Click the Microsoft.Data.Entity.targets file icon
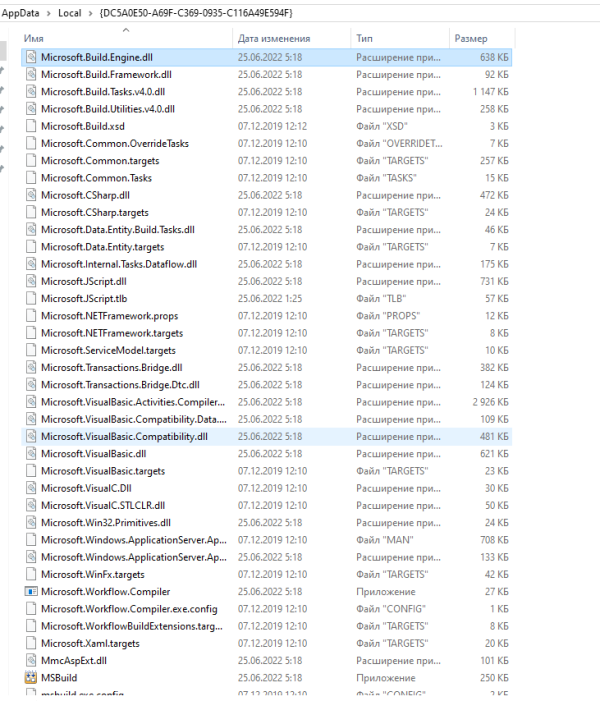Viewport: 600px width, 701px height. pyautogui.click(x=31, y=247)
